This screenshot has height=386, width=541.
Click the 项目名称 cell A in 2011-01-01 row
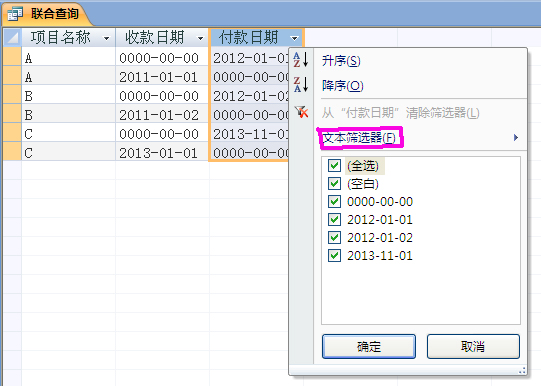pos(68,76)
